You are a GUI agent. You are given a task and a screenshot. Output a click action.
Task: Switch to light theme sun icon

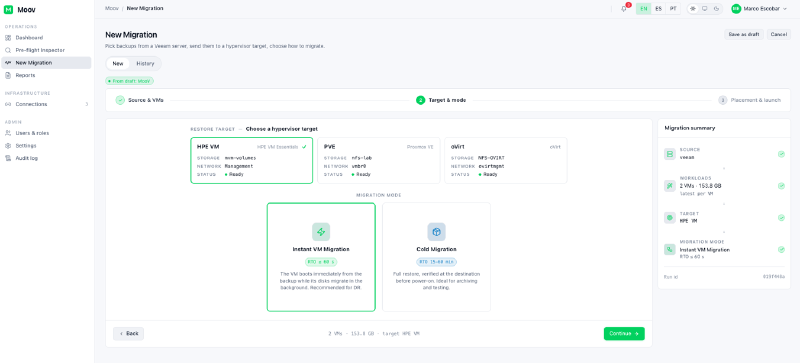(693, 9)
